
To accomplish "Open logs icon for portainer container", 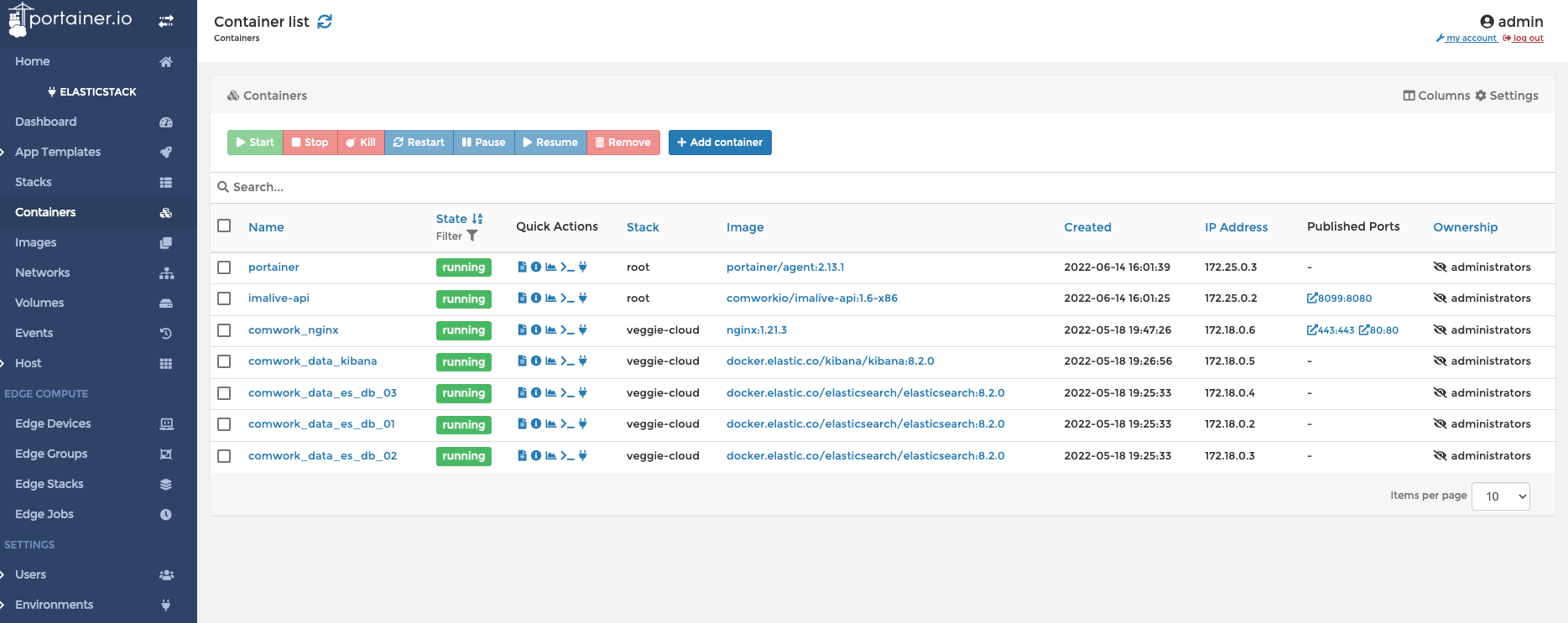I will (522, 267).
